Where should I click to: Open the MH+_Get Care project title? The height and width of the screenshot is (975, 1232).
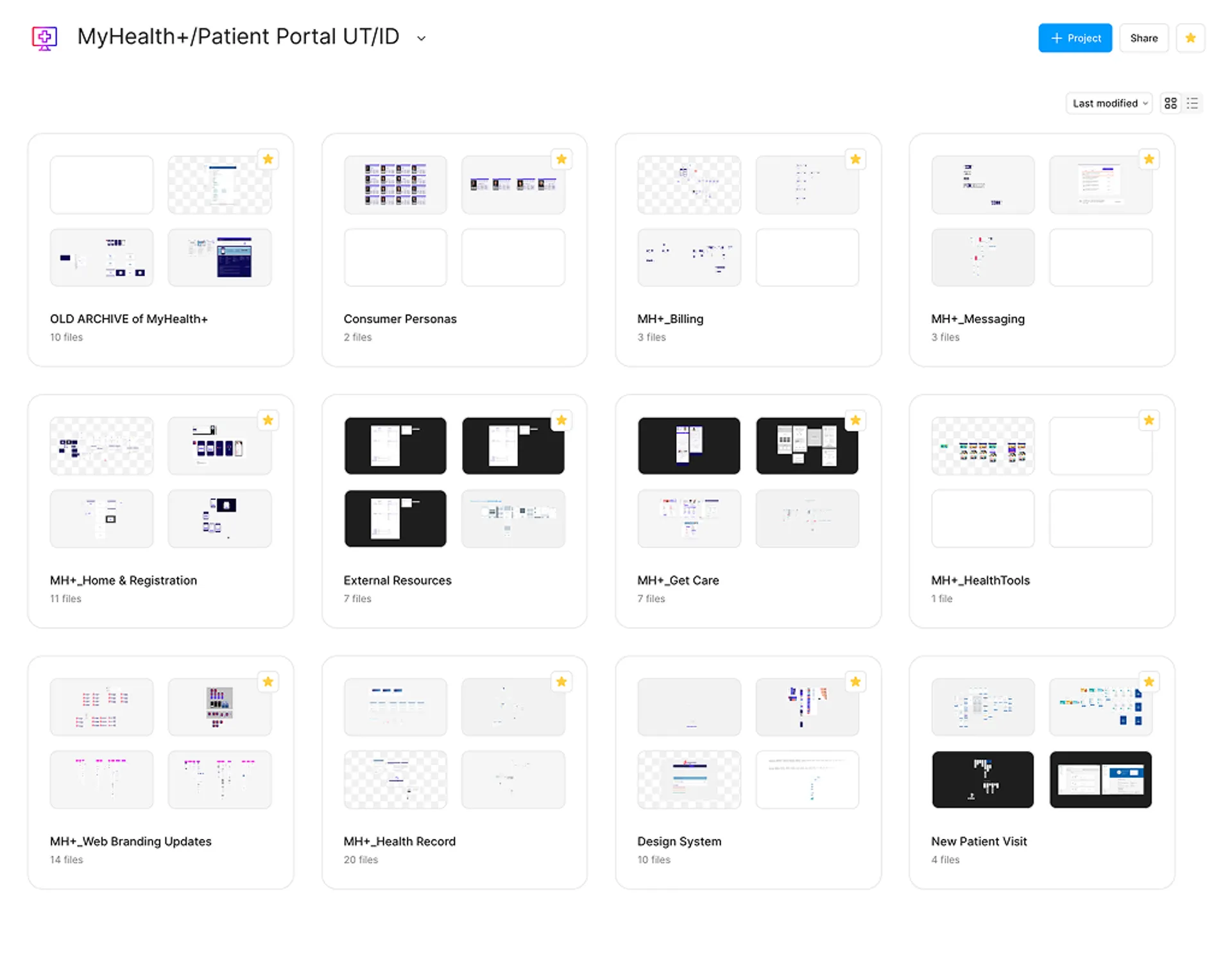click(678, 580)
